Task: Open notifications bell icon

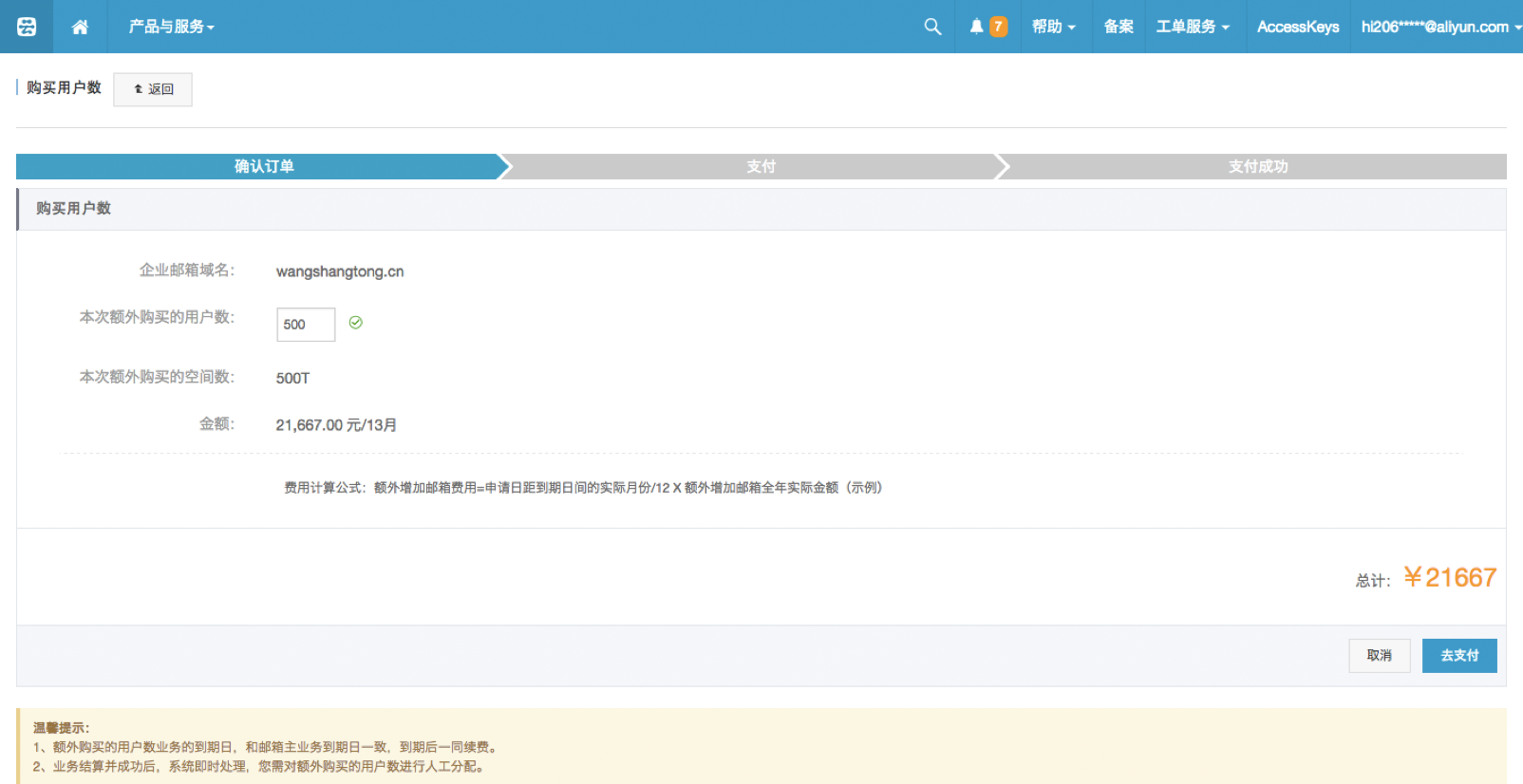Action: [976, 27]
